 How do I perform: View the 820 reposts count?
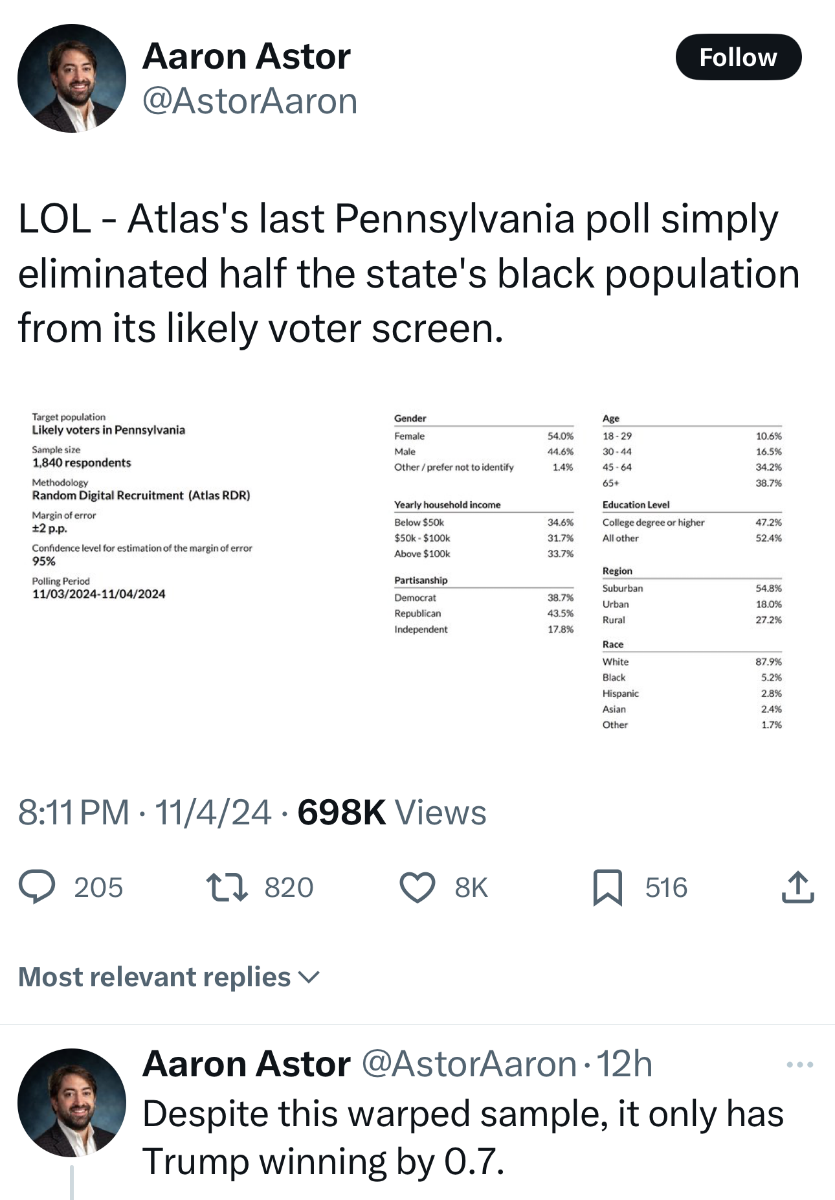[x=288, y=887]
